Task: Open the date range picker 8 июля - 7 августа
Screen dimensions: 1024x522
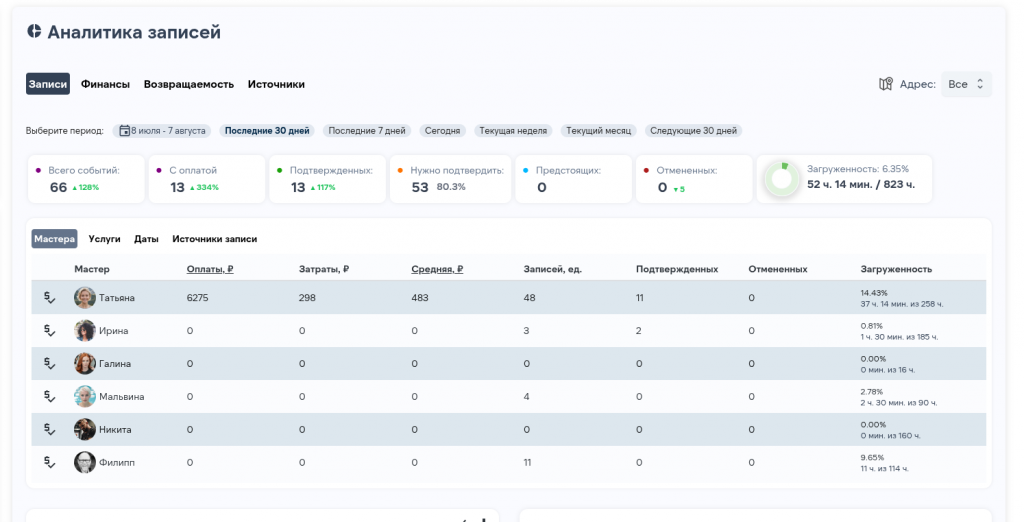Action: tap(163, 130)
